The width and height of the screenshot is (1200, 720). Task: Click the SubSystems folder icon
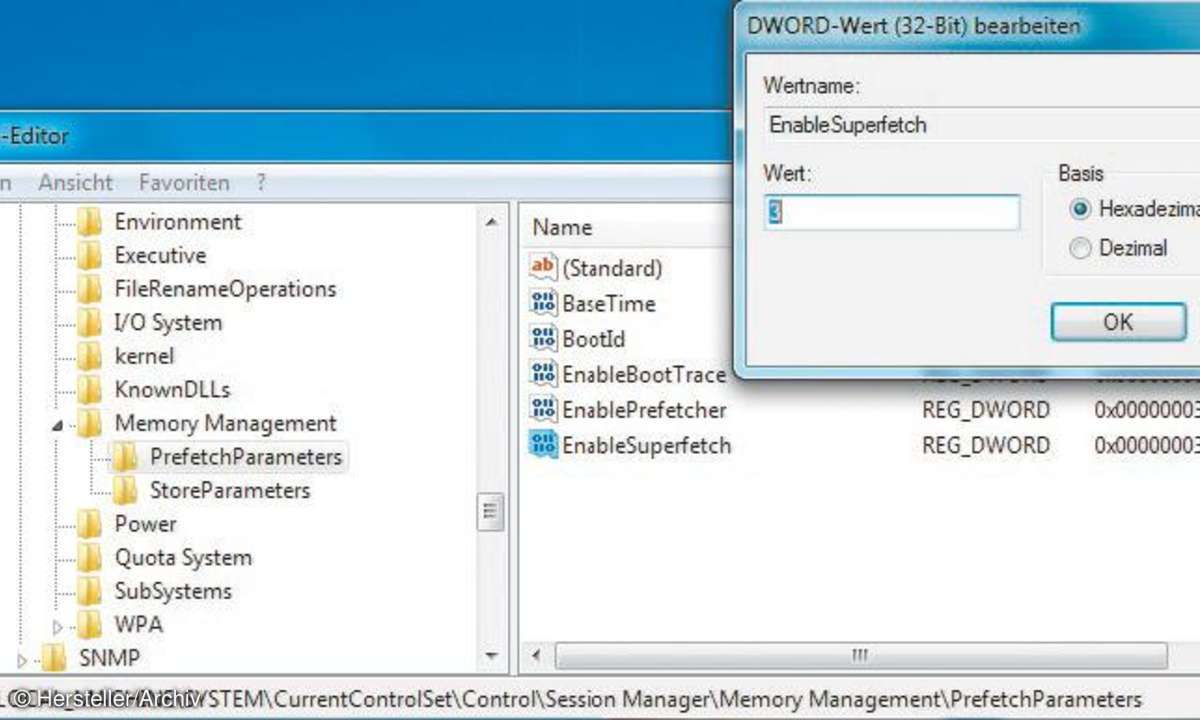pyautogui.click(x=90, y=591)
